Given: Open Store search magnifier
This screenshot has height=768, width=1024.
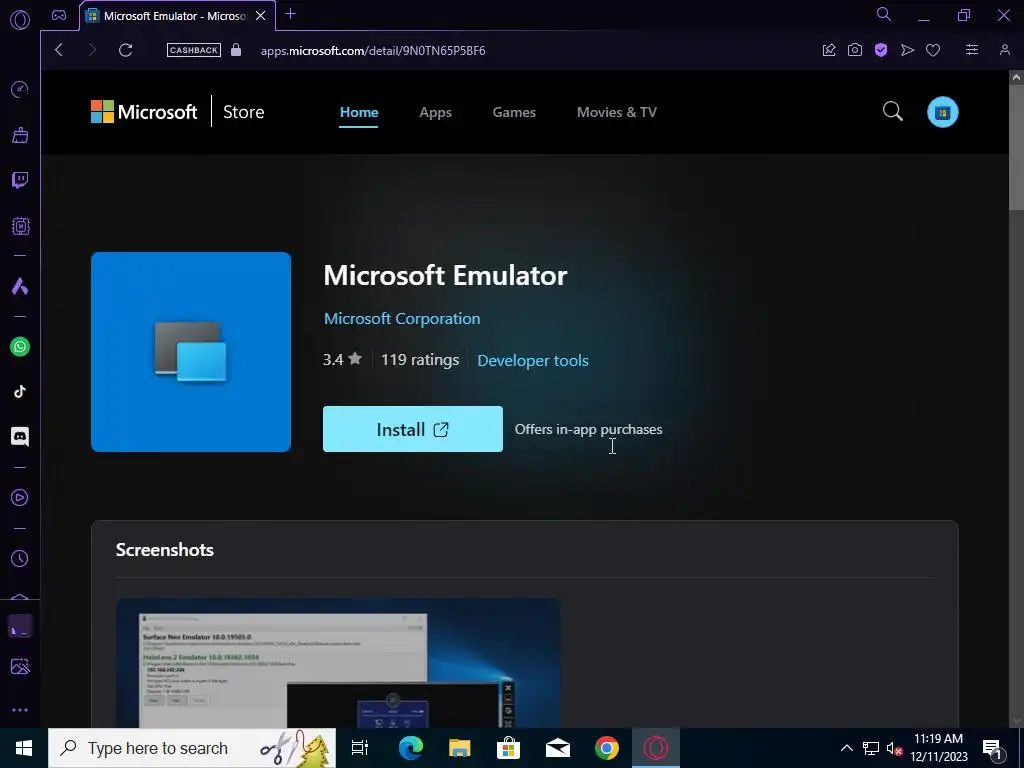Looking at the screenshot, I should (893, 112).
